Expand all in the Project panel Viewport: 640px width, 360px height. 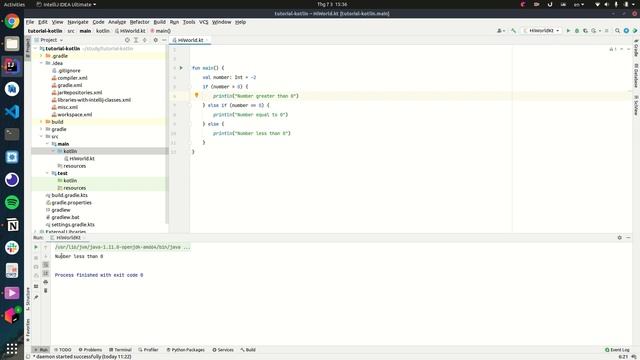point(136,40)
